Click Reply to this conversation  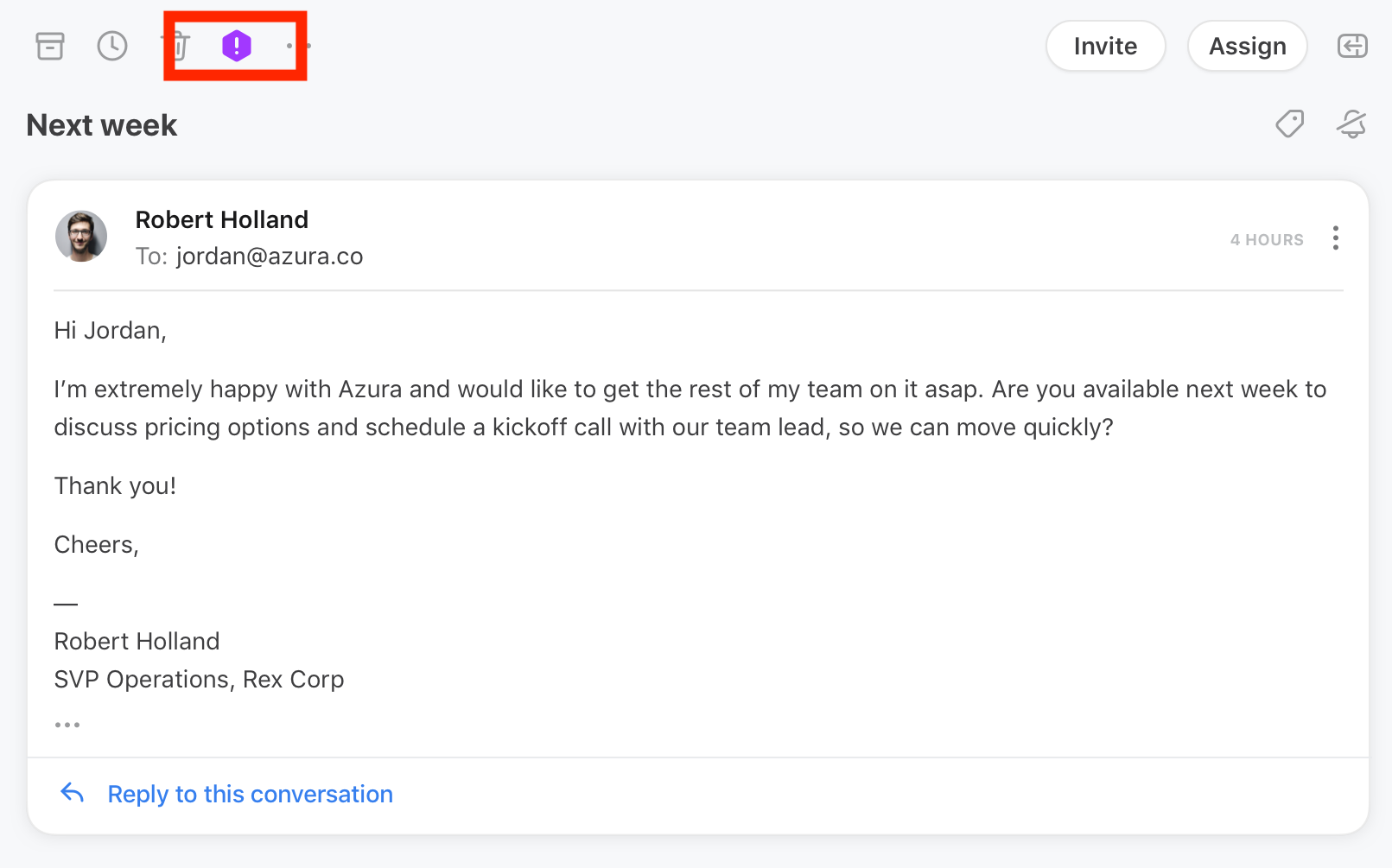click(x=250, y=794)
